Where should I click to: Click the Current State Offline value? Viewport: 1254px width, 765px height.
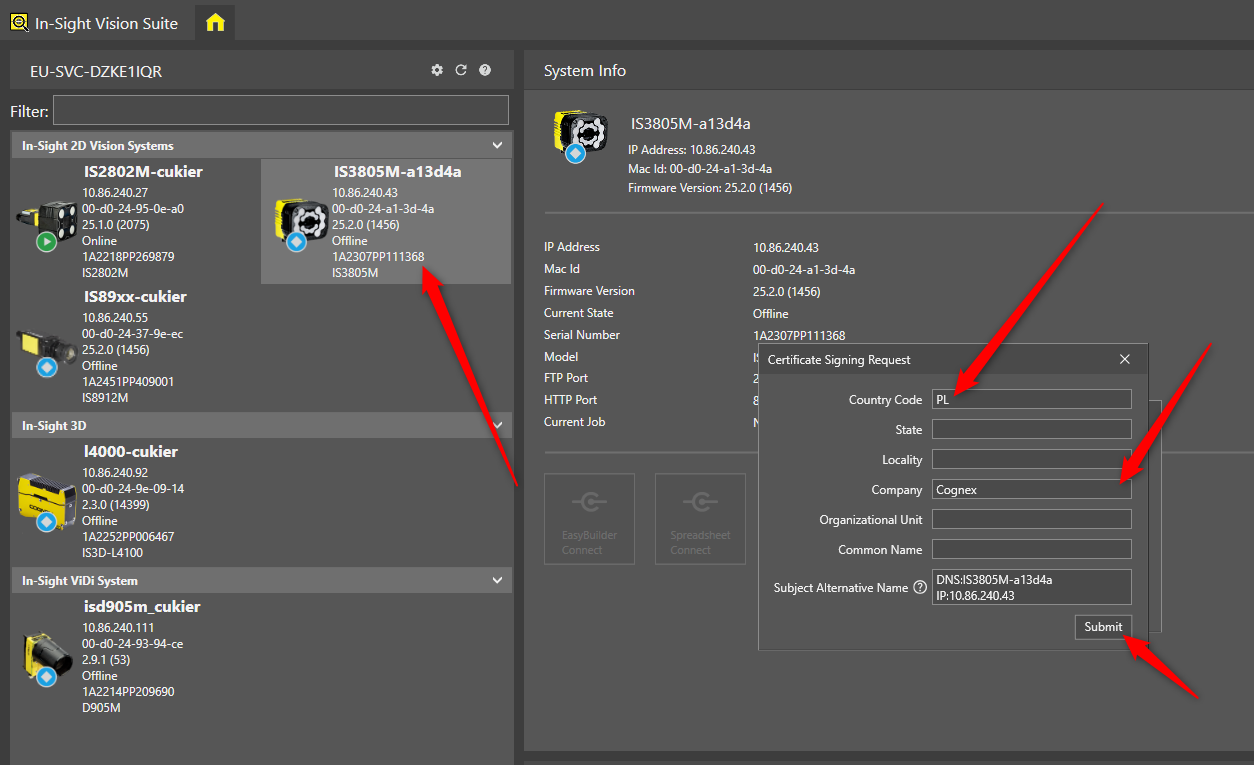pyautogui.click(x=771, y=313)
